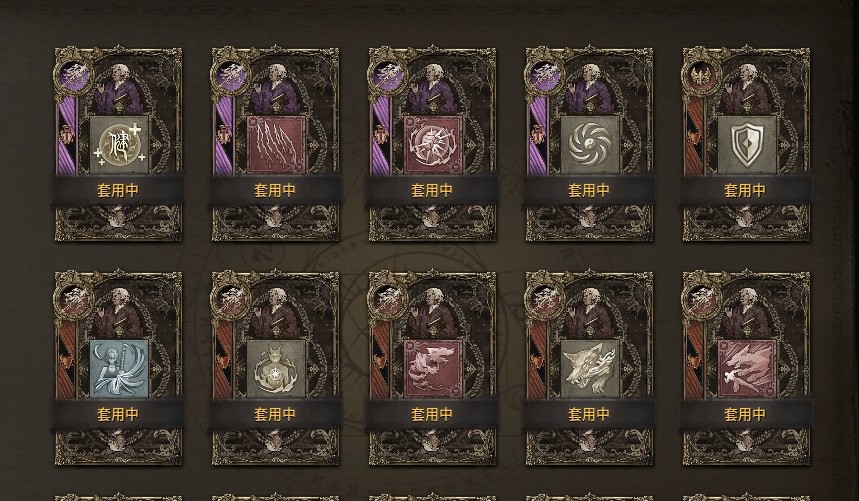Select the blue swordswoman skill icon
This screenshot has width=859, height=501.
[119, 368]
